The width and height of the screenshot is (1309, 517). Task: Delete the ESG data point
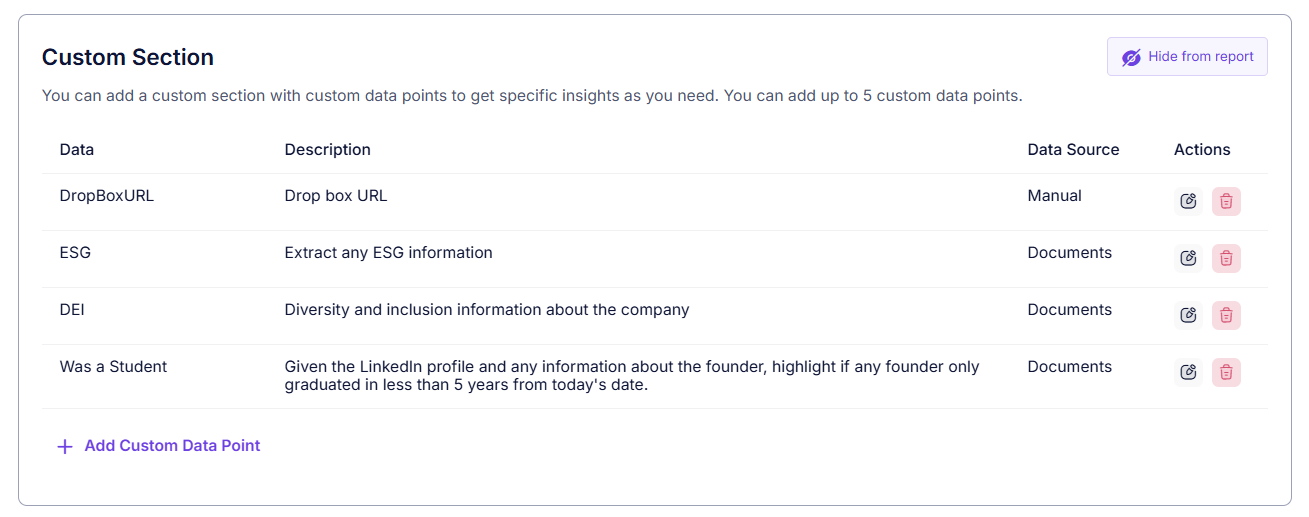pyautogui.click(x=1226, y=258)
